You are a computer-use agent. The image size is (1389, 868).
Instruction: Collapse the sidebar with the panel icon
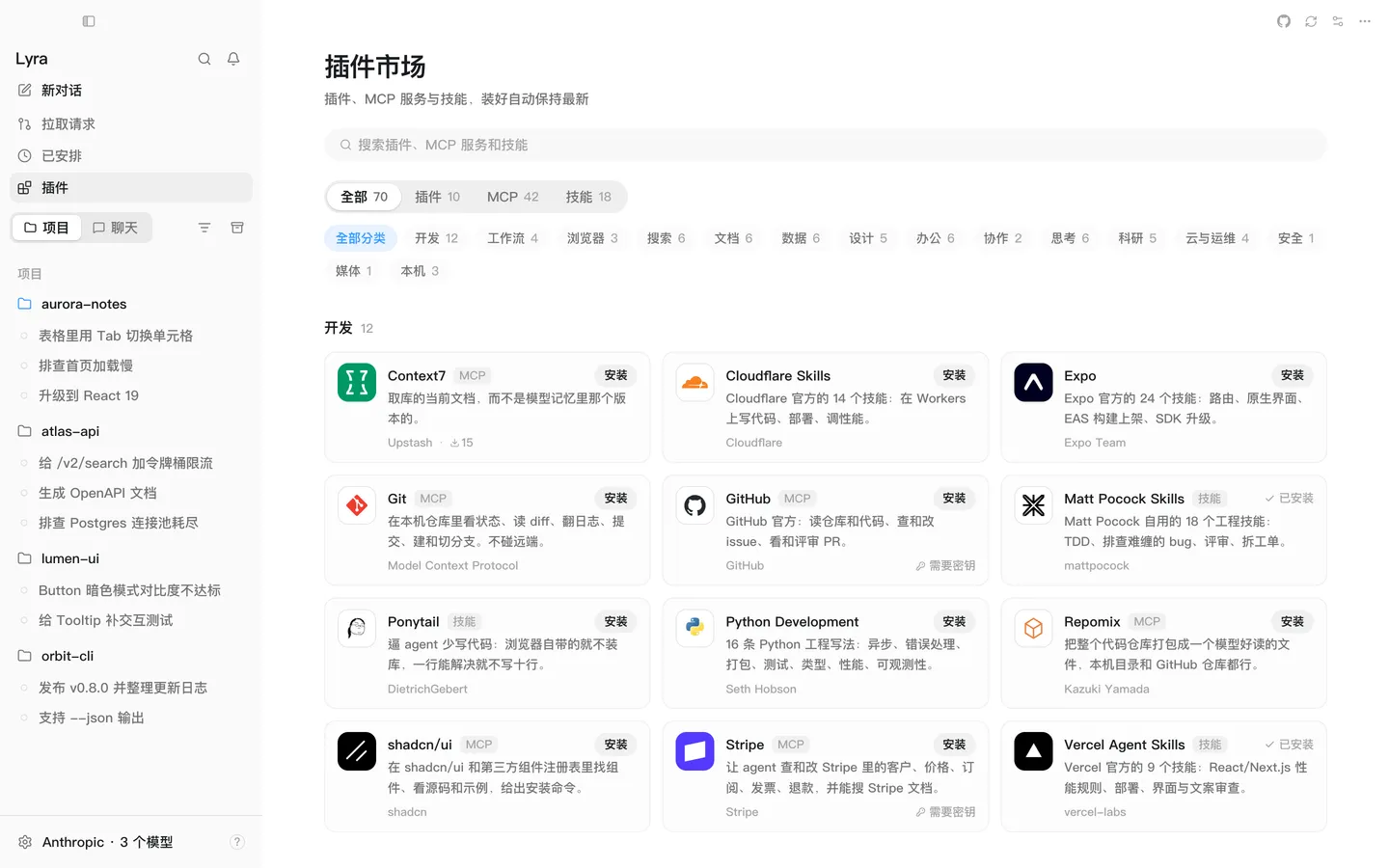click(x=89, y=21)
